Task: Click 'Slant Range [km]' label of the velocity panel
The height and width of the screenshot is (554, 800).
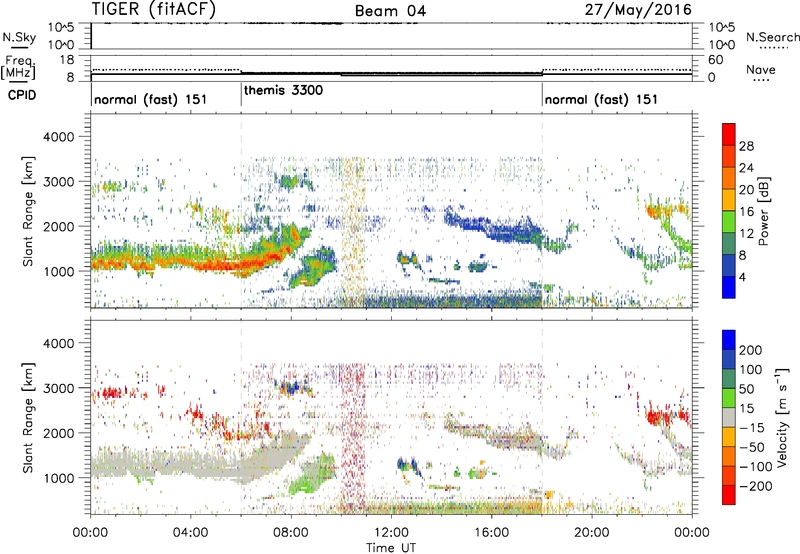Action: coord(29,417)
